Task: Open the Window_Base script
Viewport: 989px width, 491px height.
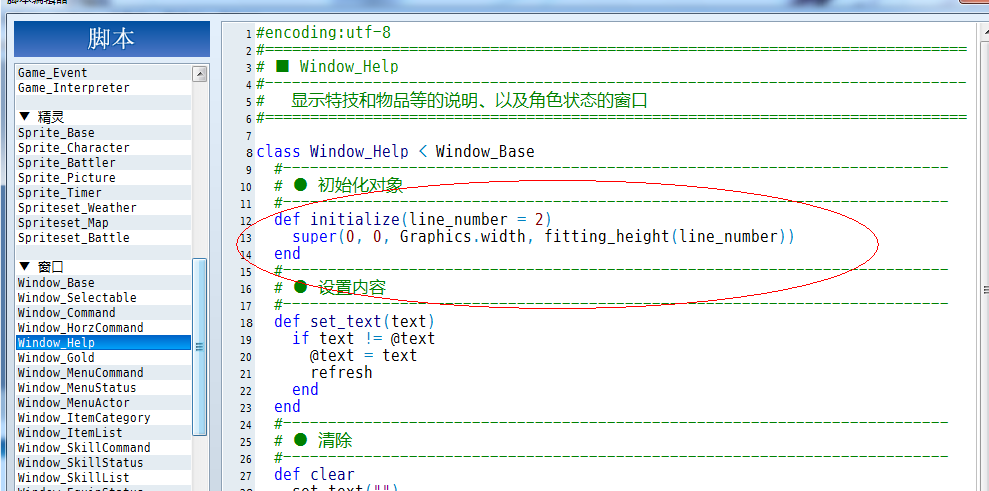Action: [103, 283]
